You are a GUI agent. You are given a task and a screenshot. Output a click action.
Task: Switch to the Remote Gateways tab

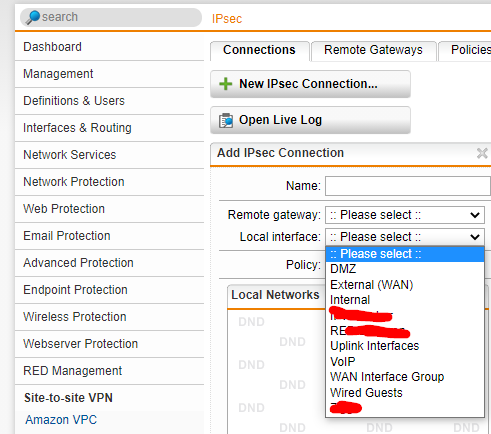pos(373,50)
